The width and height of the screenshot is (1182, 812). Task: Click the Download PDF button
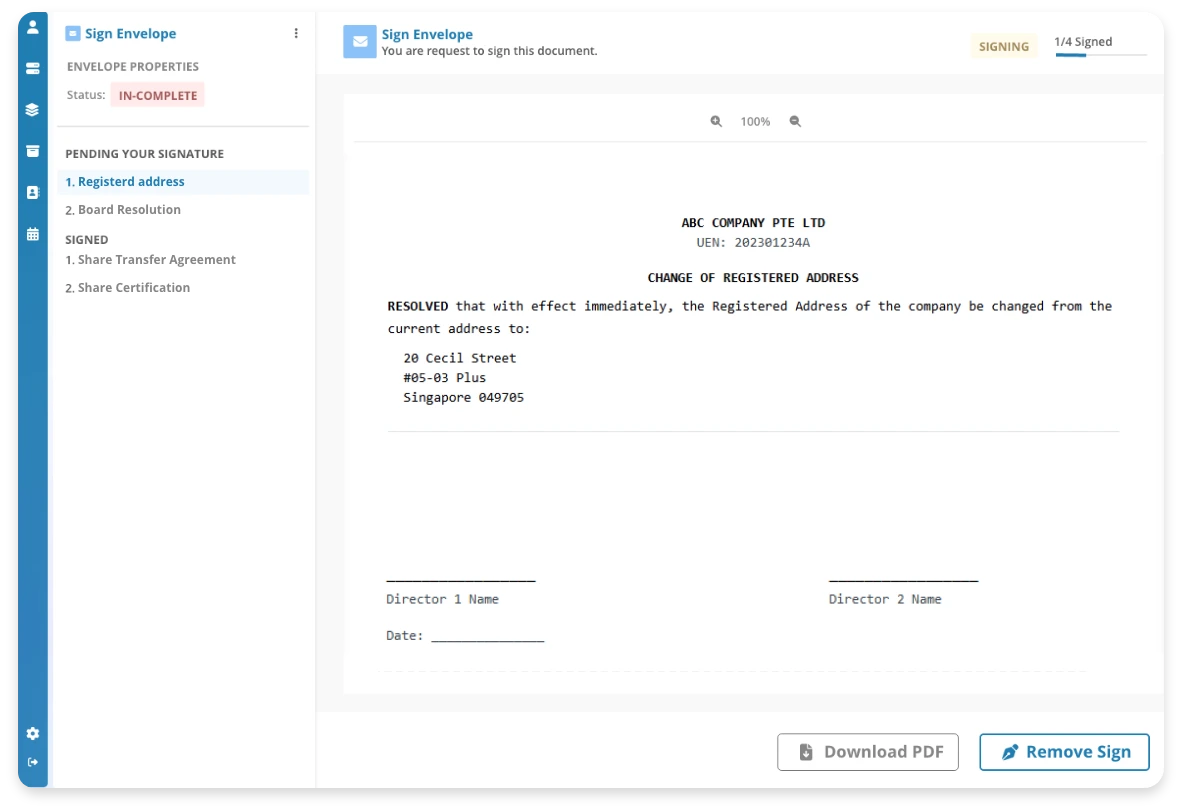click(867, 751)
